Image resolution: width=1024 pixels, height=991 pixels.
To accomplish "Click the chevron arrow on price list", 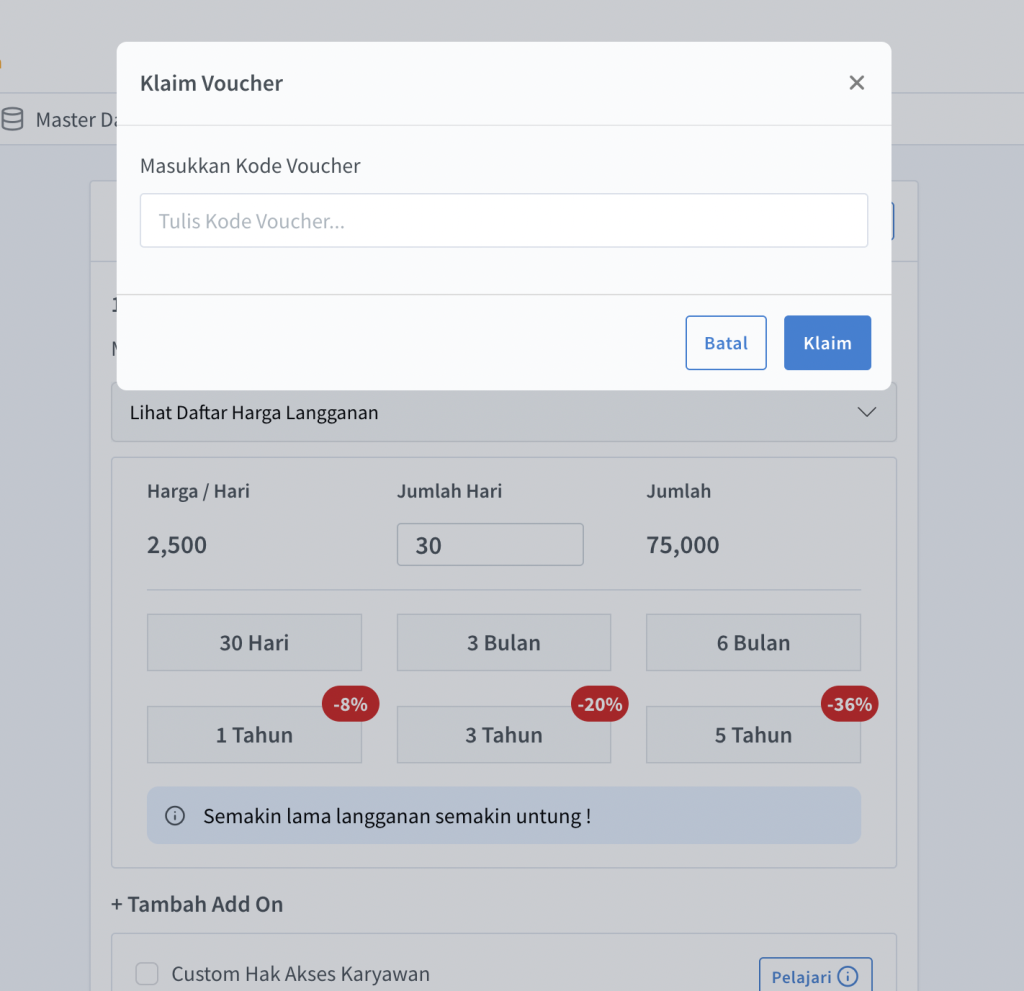I will tap(866, 412).
